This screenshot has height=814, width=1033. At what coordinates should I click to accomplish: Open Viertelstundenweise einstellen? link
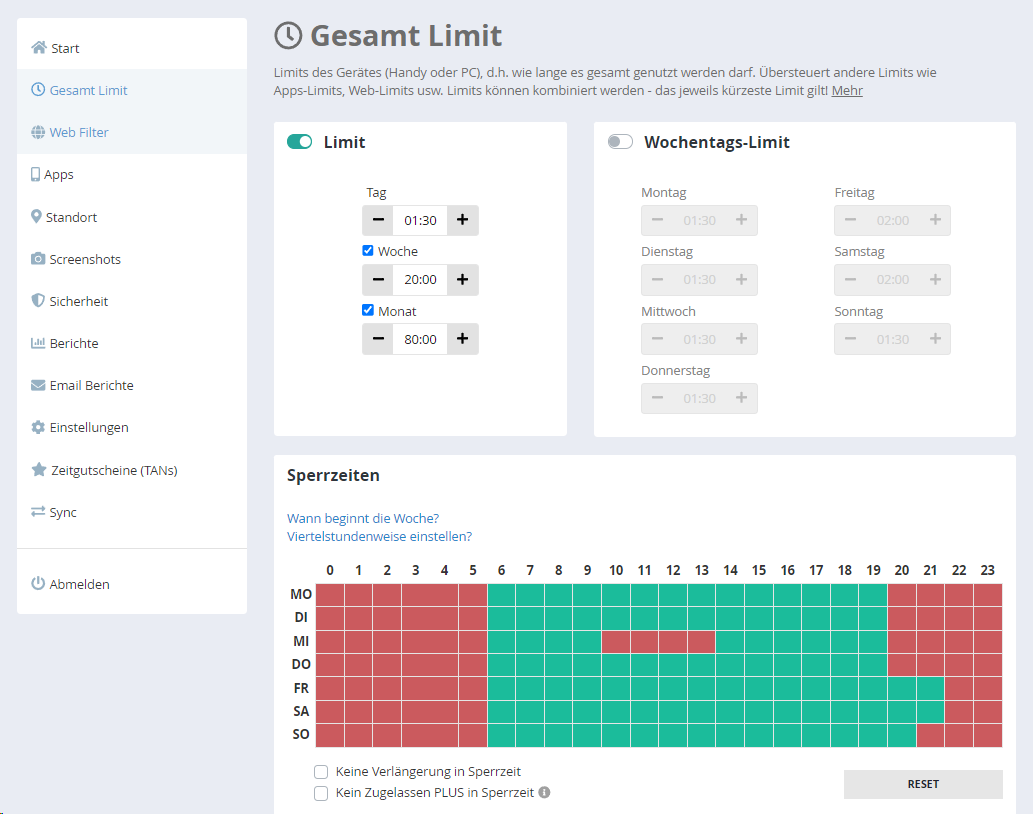379,536
